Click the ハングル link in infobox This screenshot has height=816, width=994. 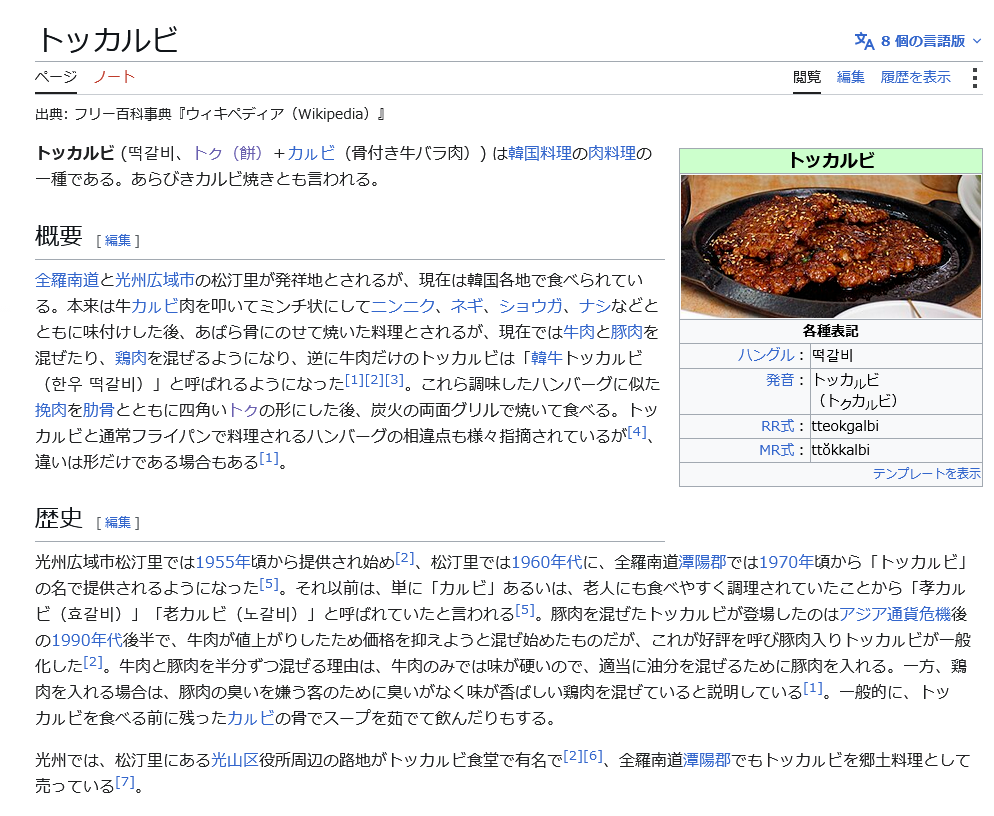click(766, 356)
